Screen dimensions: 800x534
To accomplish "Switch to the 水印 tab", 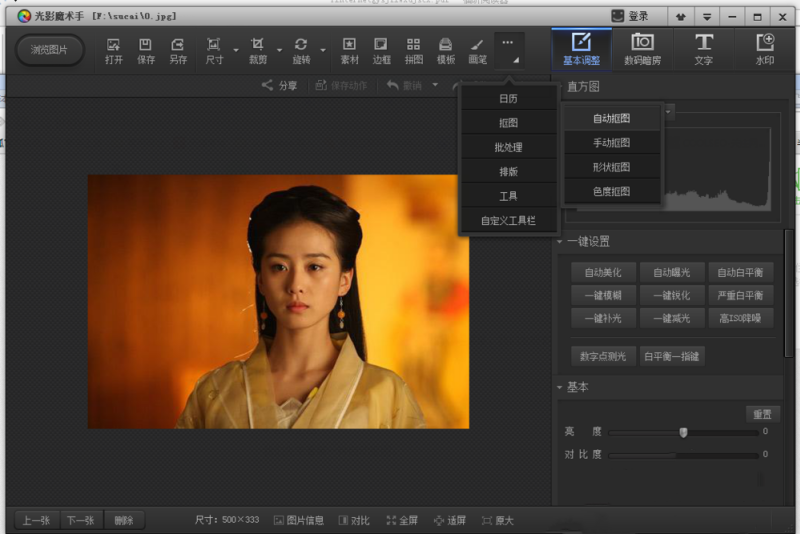I will [x=765, y=48].
